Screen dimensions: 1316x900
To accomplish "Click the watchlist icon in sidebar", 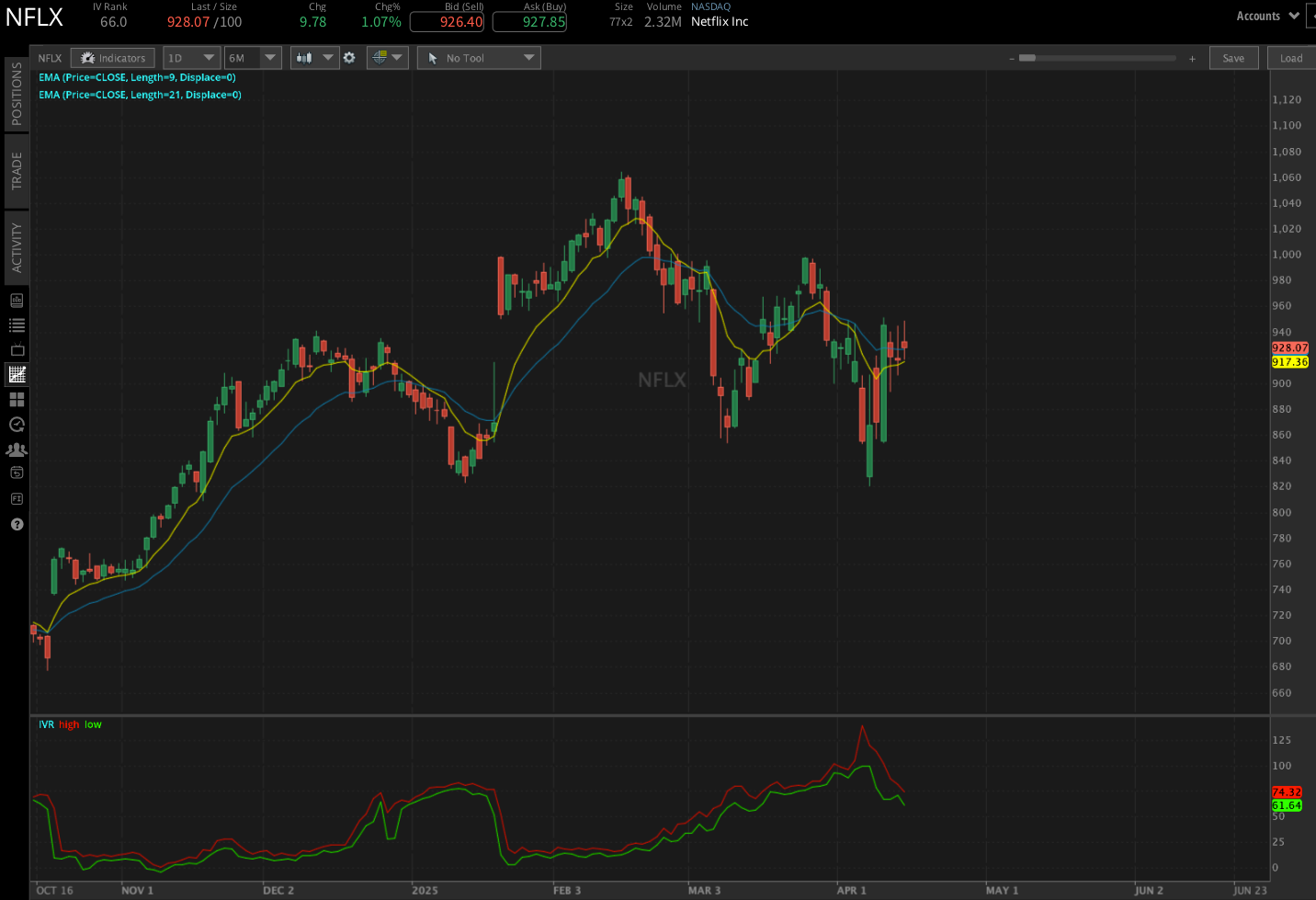I will click(16, 324).
